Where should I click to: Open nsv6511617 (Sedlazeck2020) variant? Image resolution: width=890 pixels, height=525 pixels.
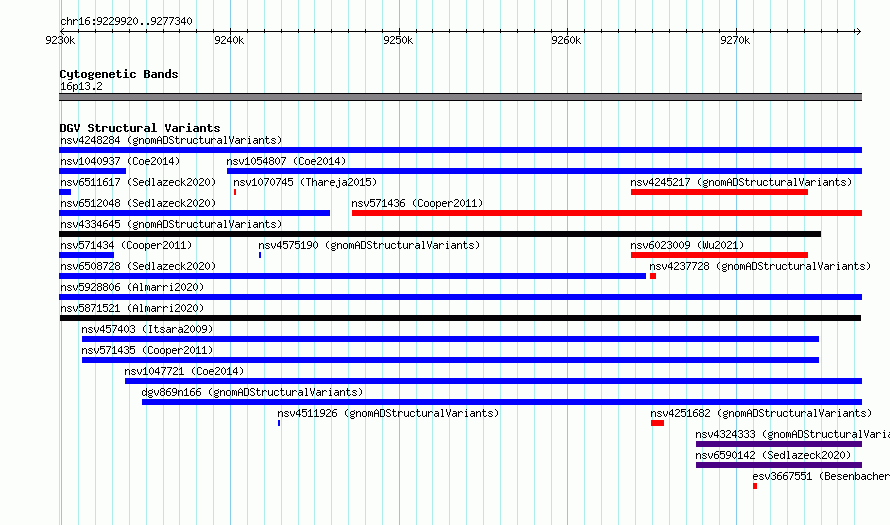tap(138, 182)
